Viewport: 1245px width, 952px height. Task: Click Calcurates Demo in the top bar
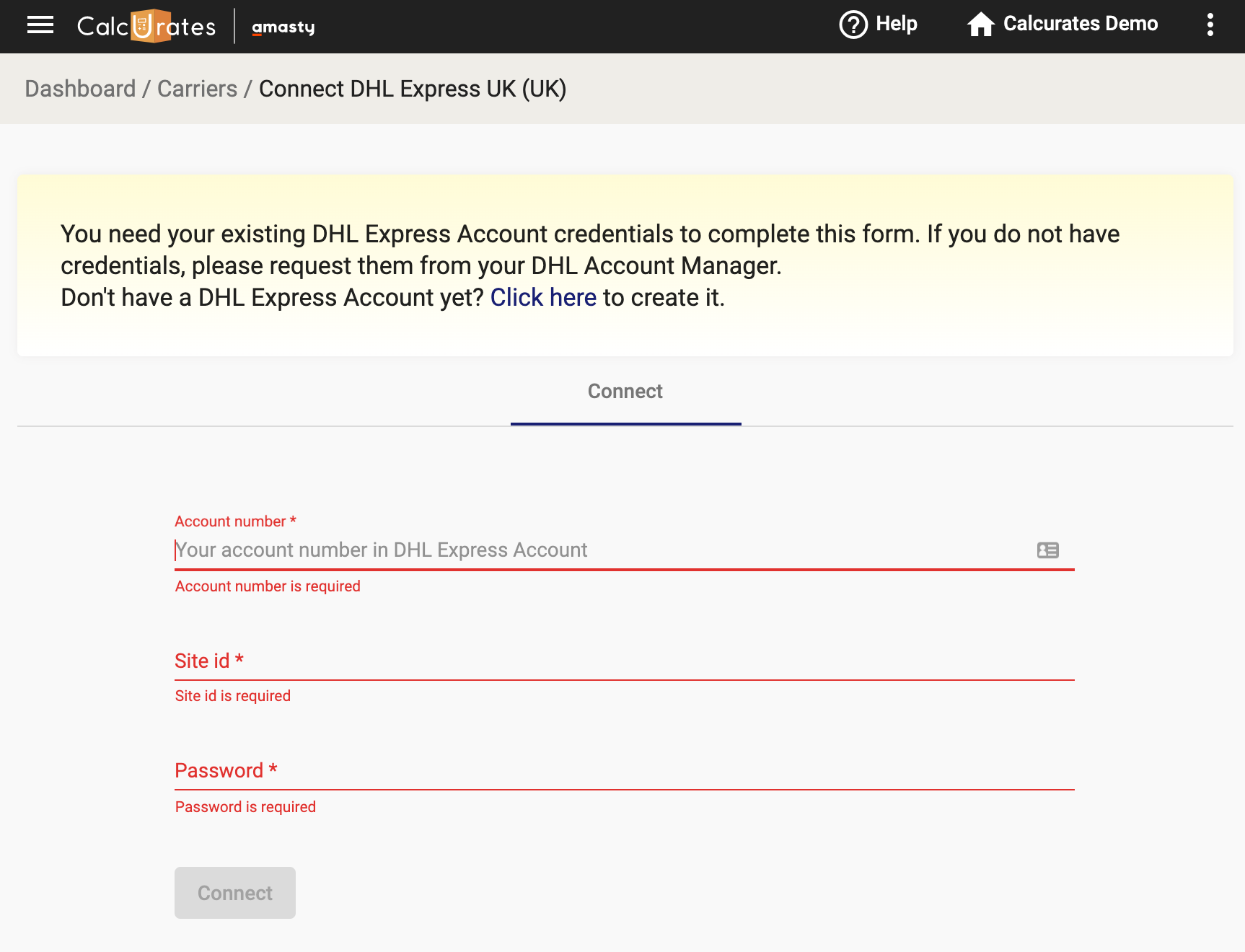(1080, 24)
